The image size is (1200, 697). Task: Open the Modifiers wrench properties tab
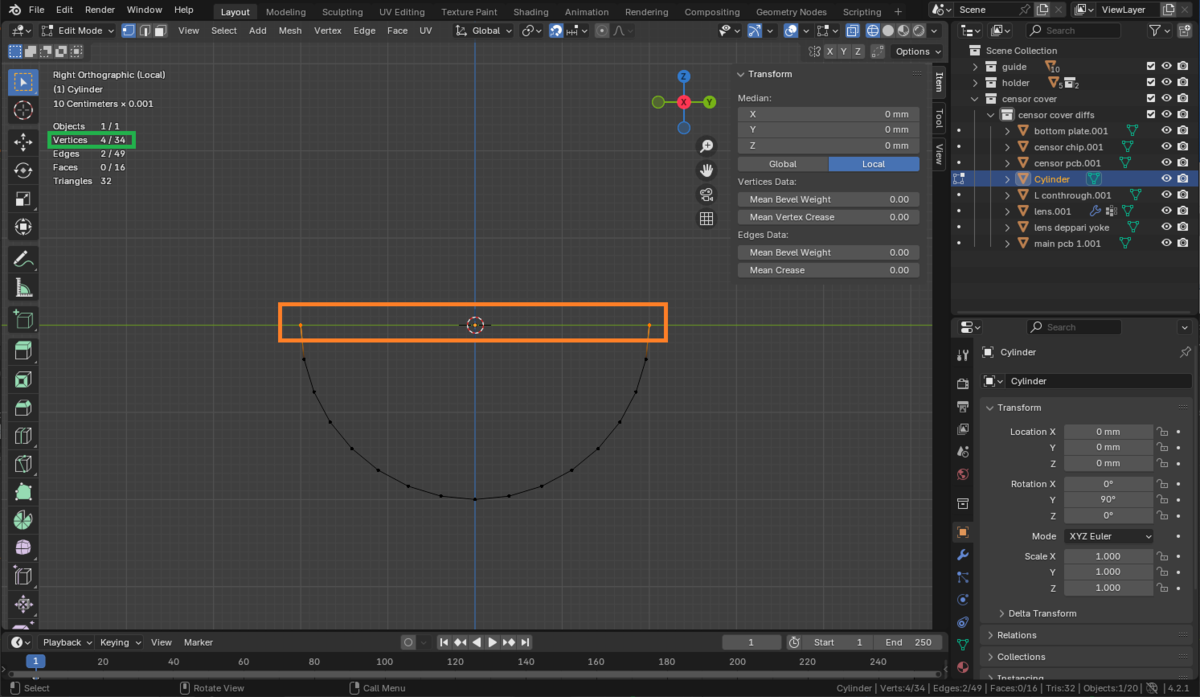tap(962, 554)
